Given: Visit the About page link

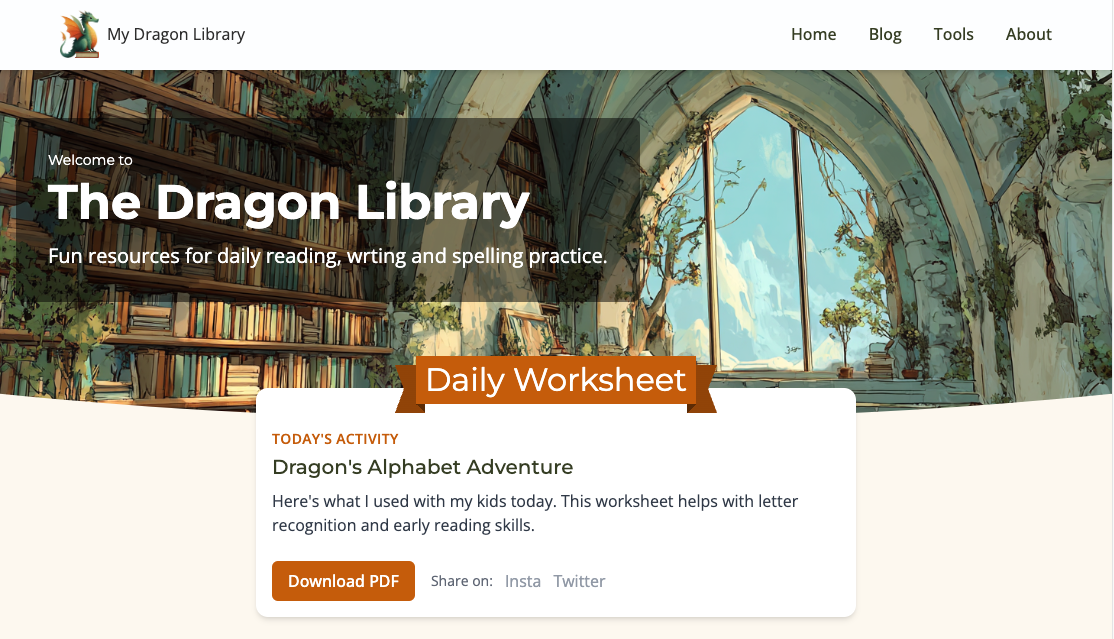Looking at the screenshot, I should (1028, 34).
